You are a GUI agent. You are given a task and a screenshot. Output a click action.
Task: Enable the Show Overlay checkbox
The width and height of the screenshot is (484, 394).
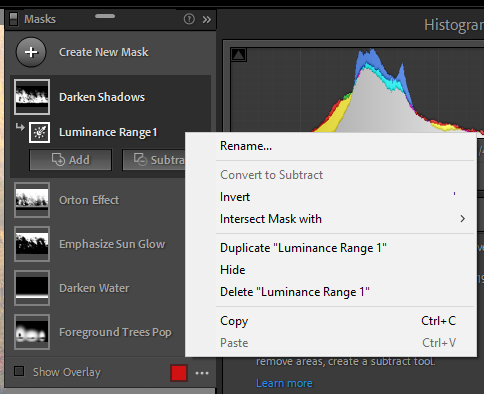(19, 371)
